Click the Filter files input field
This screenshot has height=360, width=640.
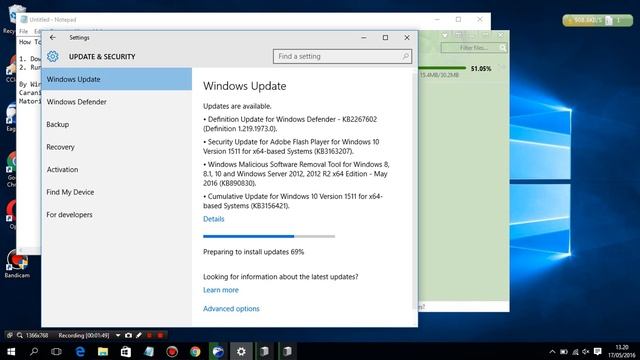click(x=474, y=48)
